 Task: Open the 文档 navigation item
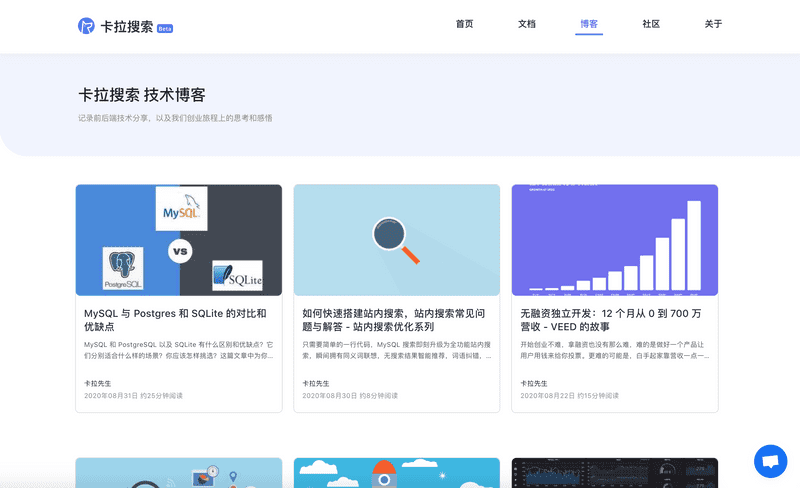[x=527, y=24]
